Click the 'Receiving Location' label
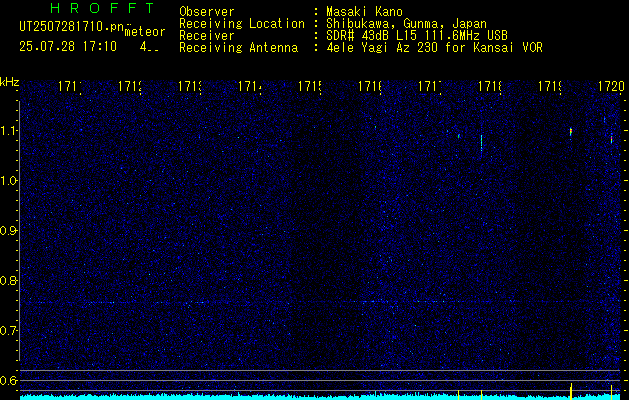Image resolution: width=629 pixels, height=400 pixels. [x=242, y=24]
